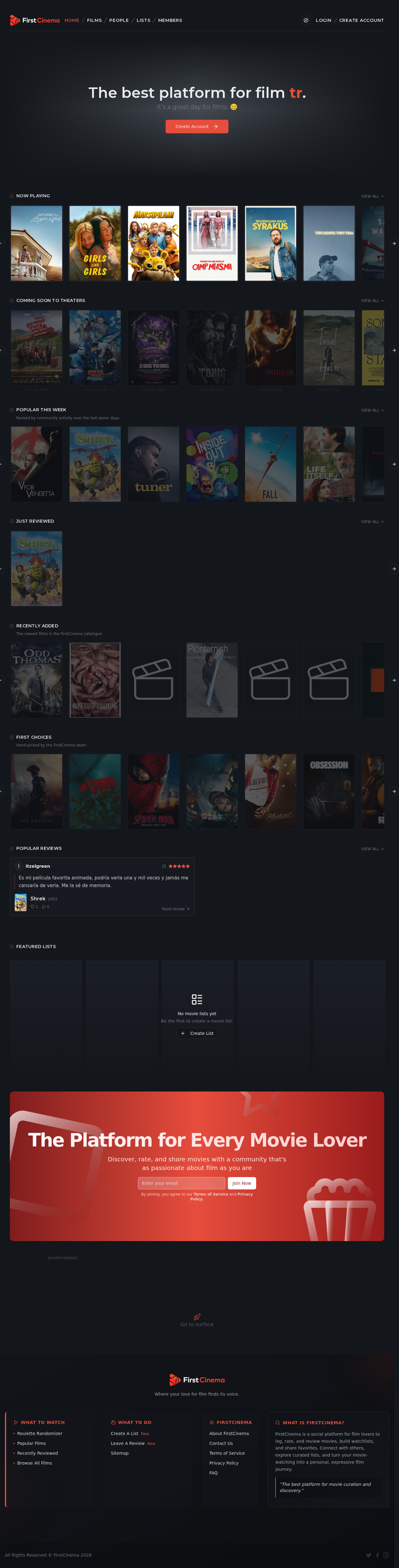Click the Sitemap footer link
The width and height of the screenshot is (399, 1568).
[119, 1453]
